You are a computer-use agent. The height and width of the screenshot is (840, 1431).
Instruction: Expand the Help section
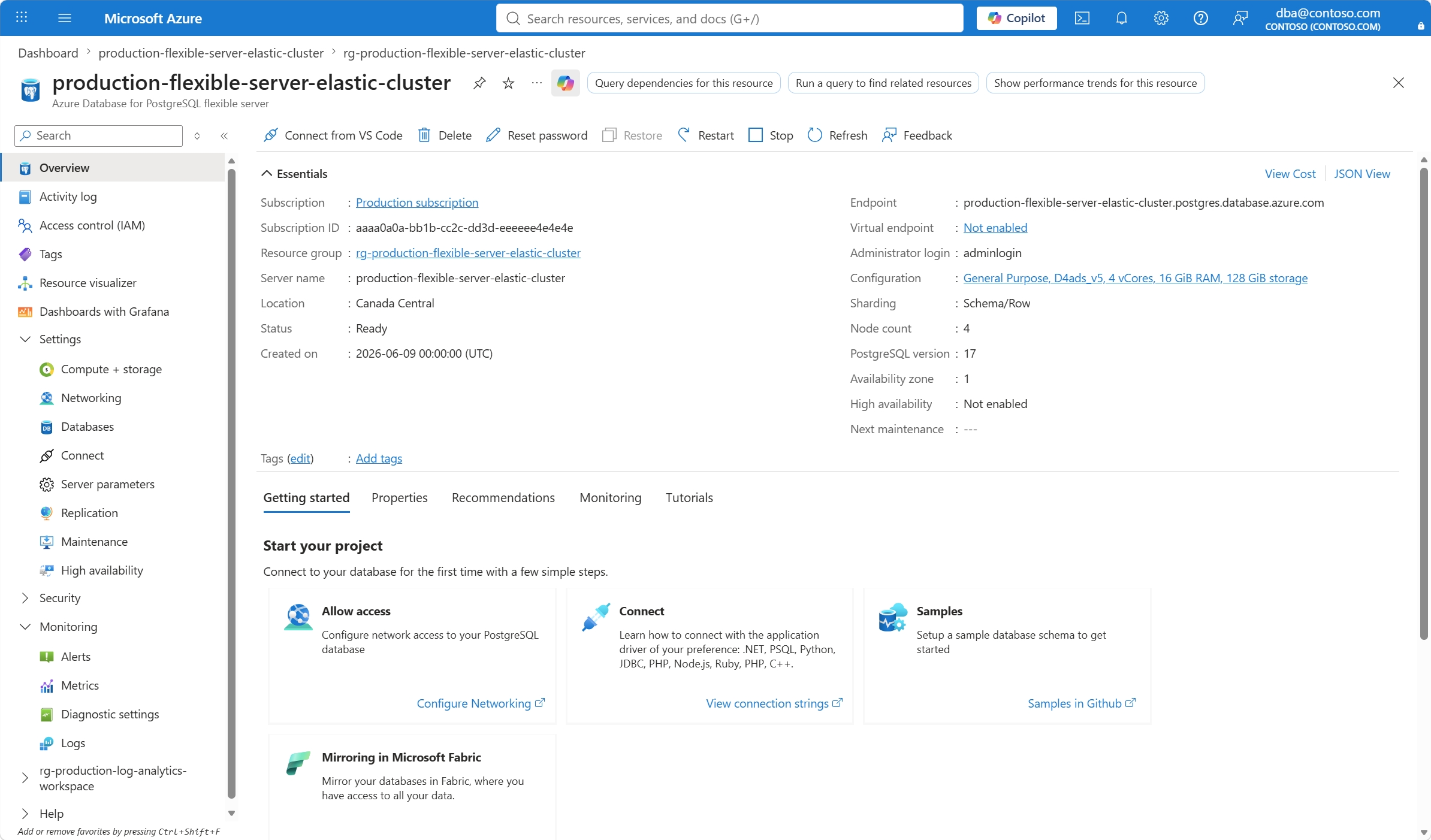click(x=25, y=814)
